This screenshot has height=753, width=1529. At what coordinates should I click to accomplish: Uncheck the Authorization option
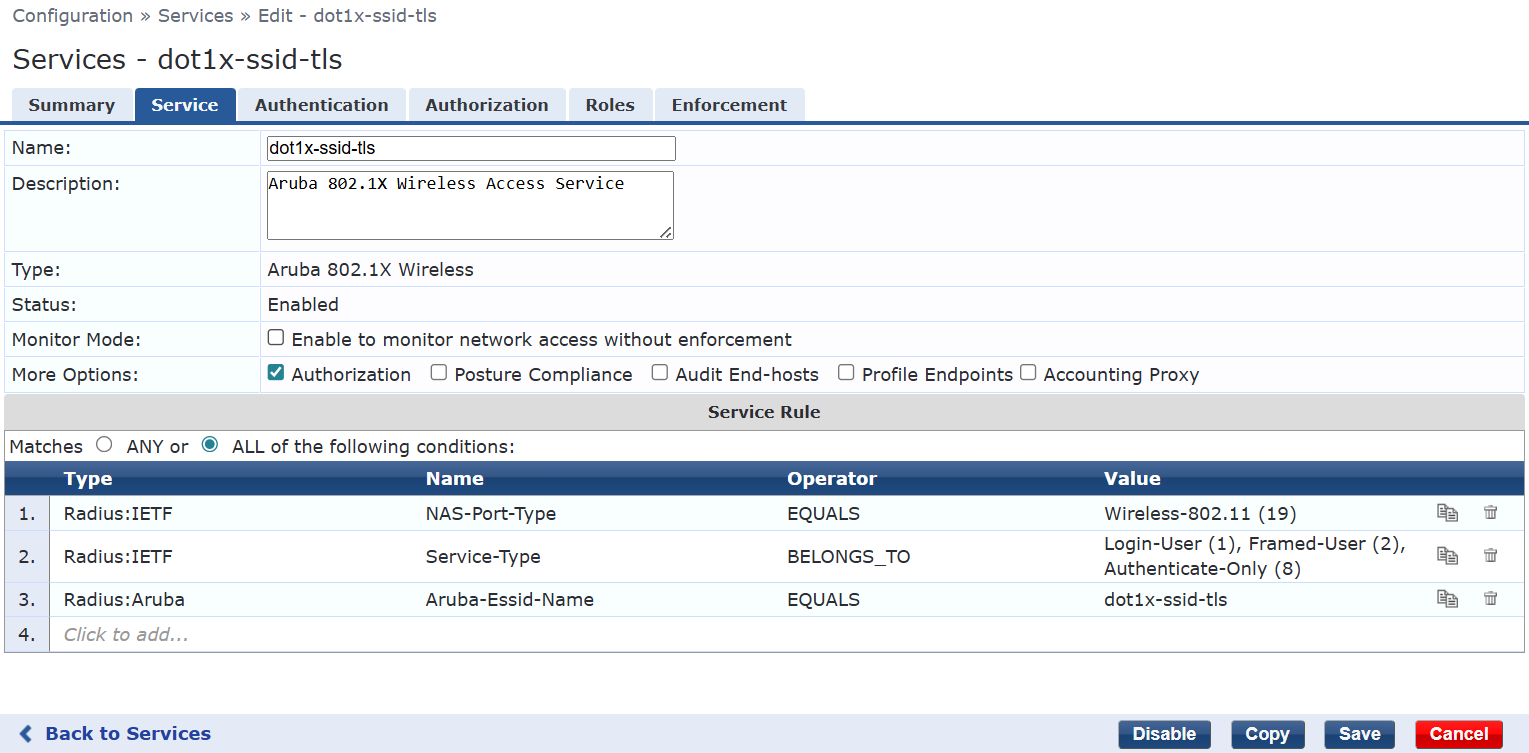point(276,373)
